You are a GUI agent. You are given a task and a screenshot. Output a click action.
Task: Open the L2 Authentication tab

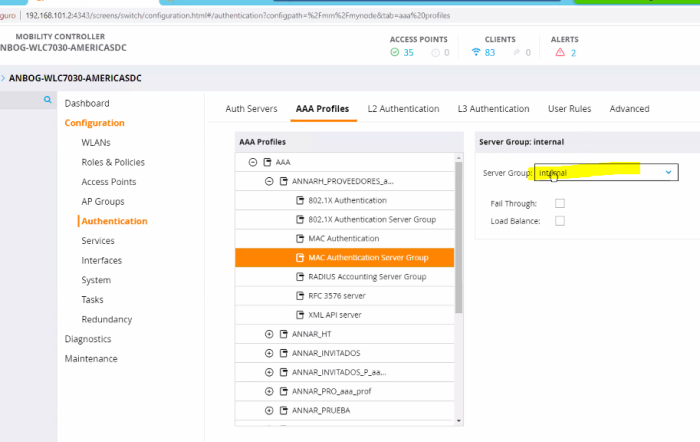click(404, 109)
